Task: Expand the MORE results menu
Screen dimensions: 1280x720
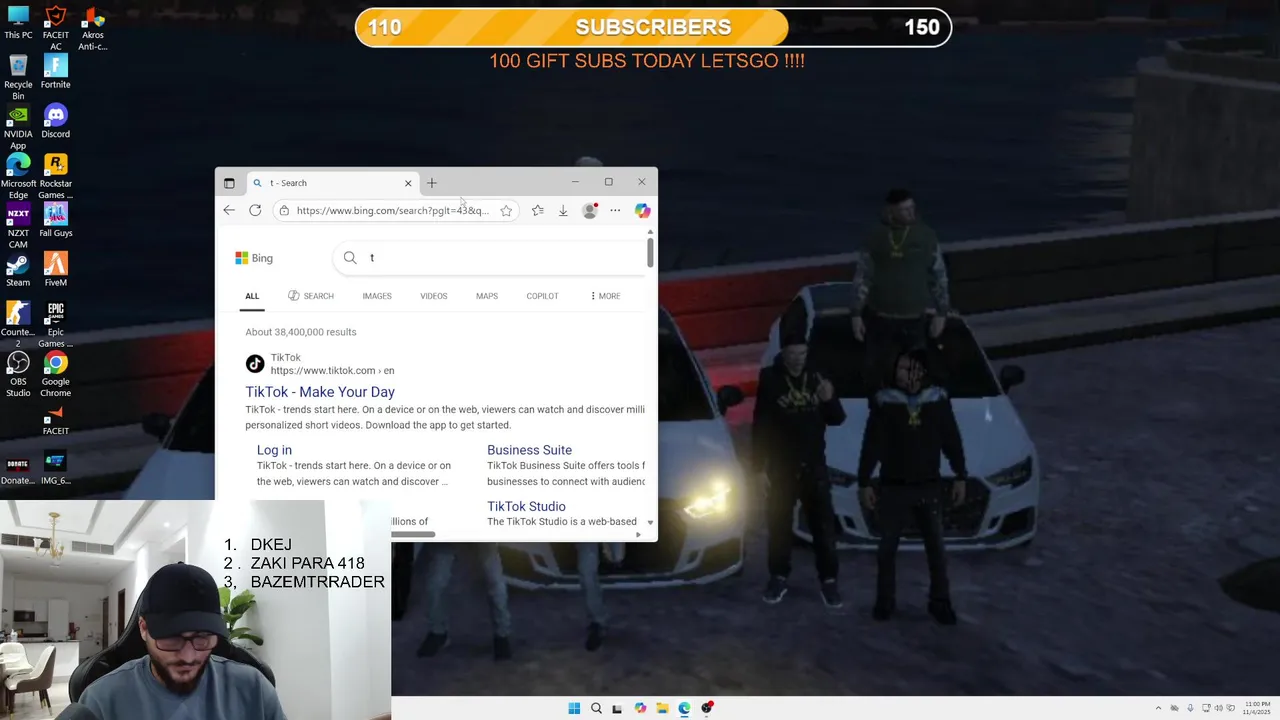Action: coord(605,296)
